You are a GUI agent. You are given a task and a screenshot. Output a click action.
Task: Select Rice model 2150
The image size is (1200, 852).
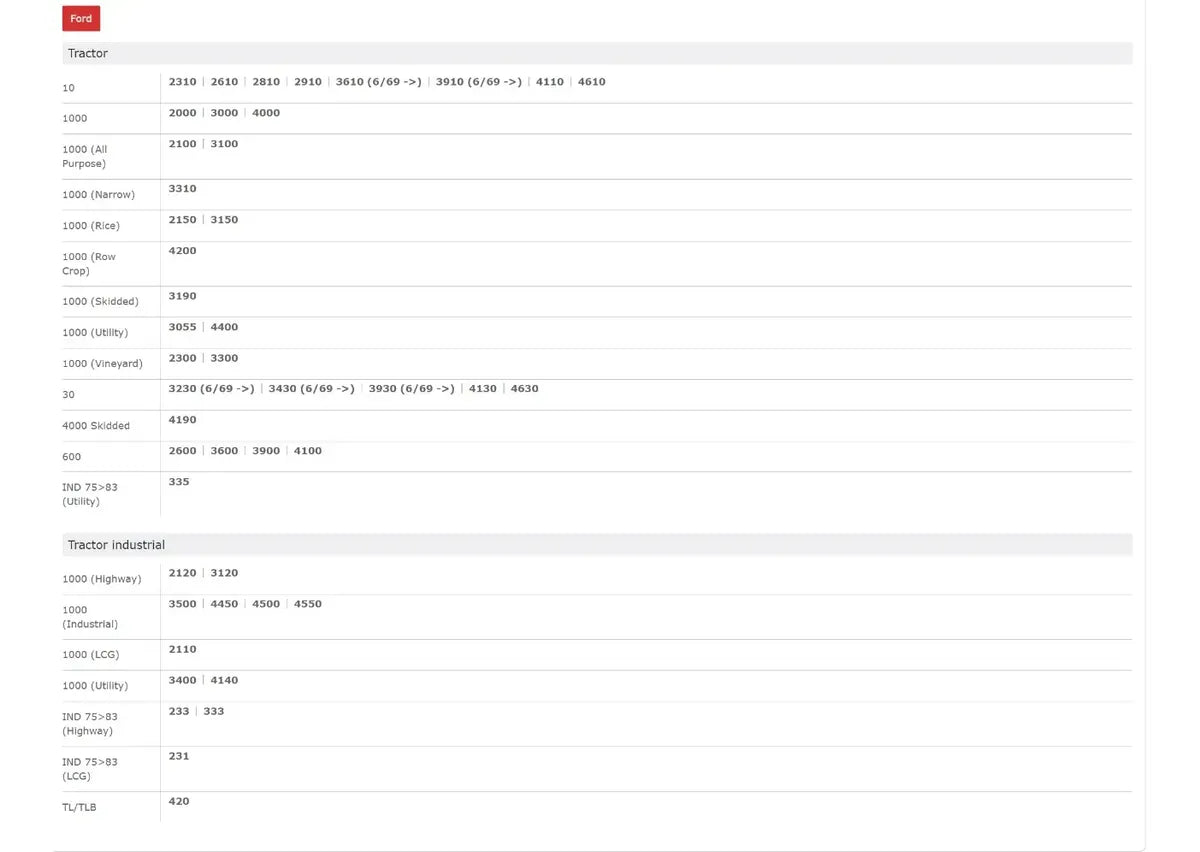(183, 220)
